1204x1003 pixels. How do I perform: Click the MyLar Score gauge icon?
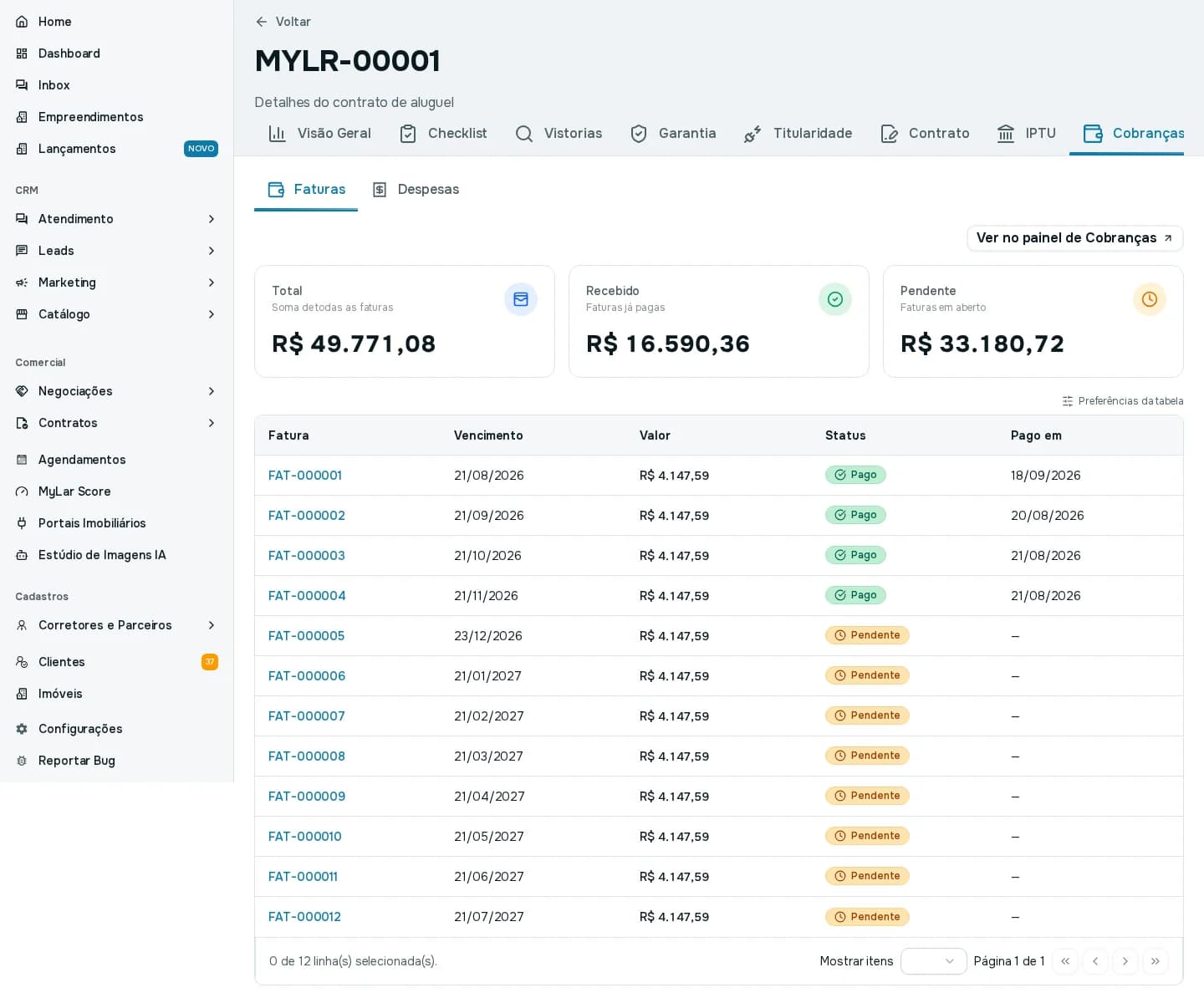pos(22,491)
